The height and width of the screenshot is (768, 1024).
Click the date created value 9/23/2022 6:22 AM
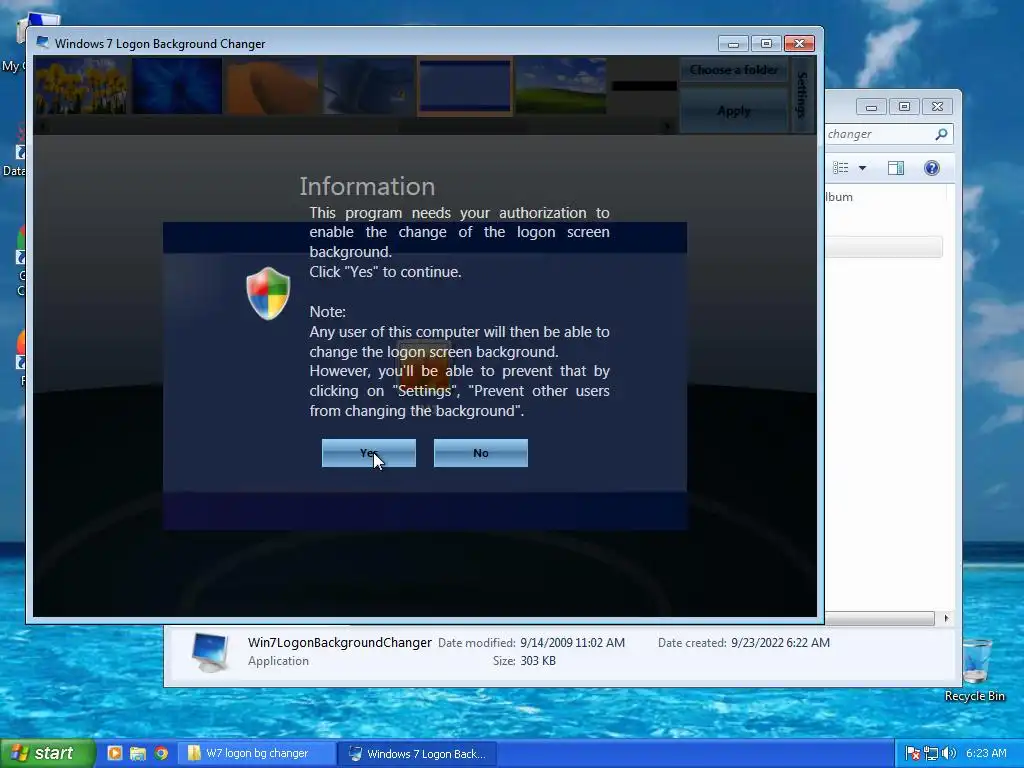pyautogui.click(x=780, y=643)
